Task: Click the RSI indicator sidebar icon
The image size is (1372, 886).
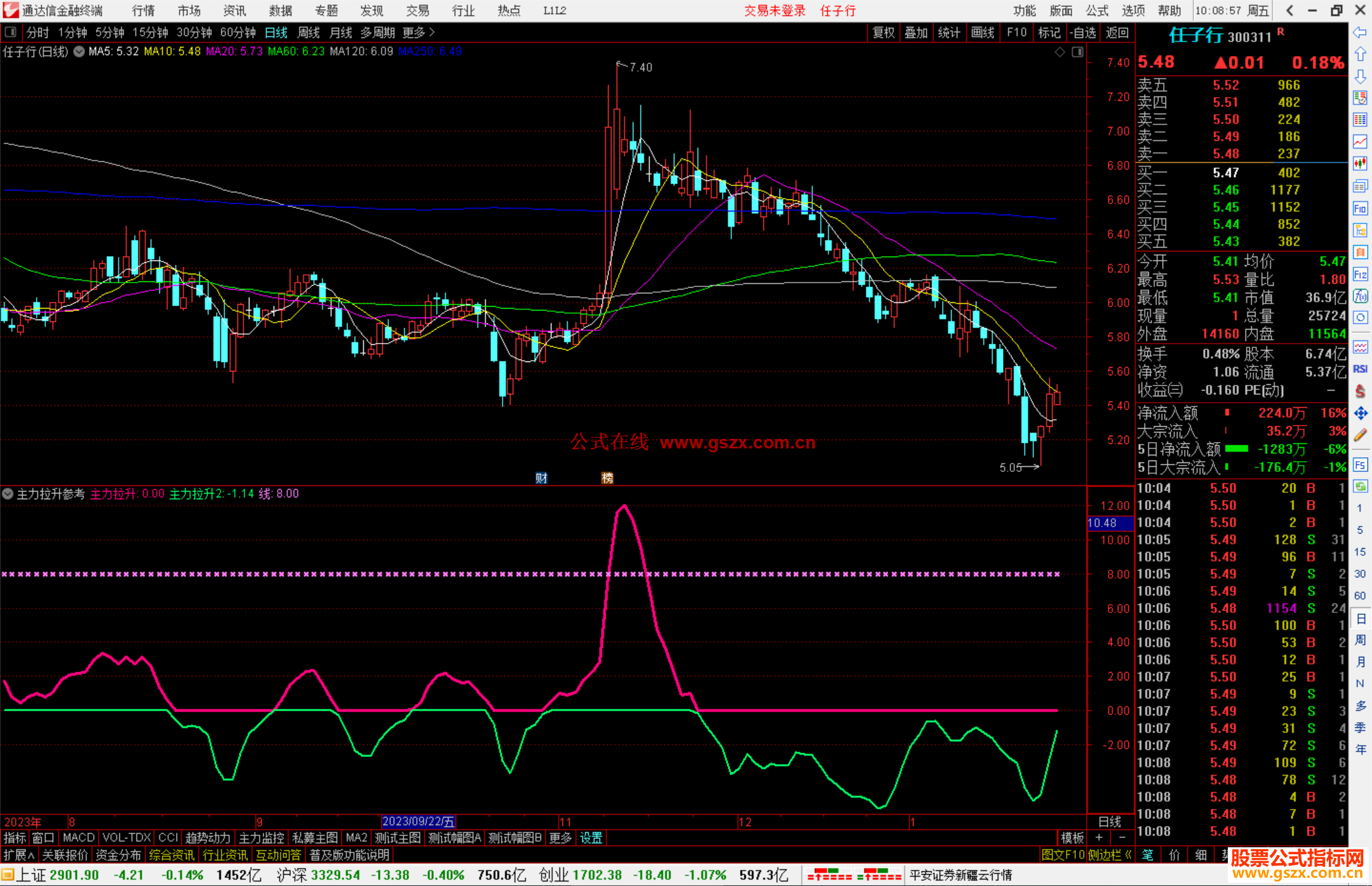Action: (1360, 369)
